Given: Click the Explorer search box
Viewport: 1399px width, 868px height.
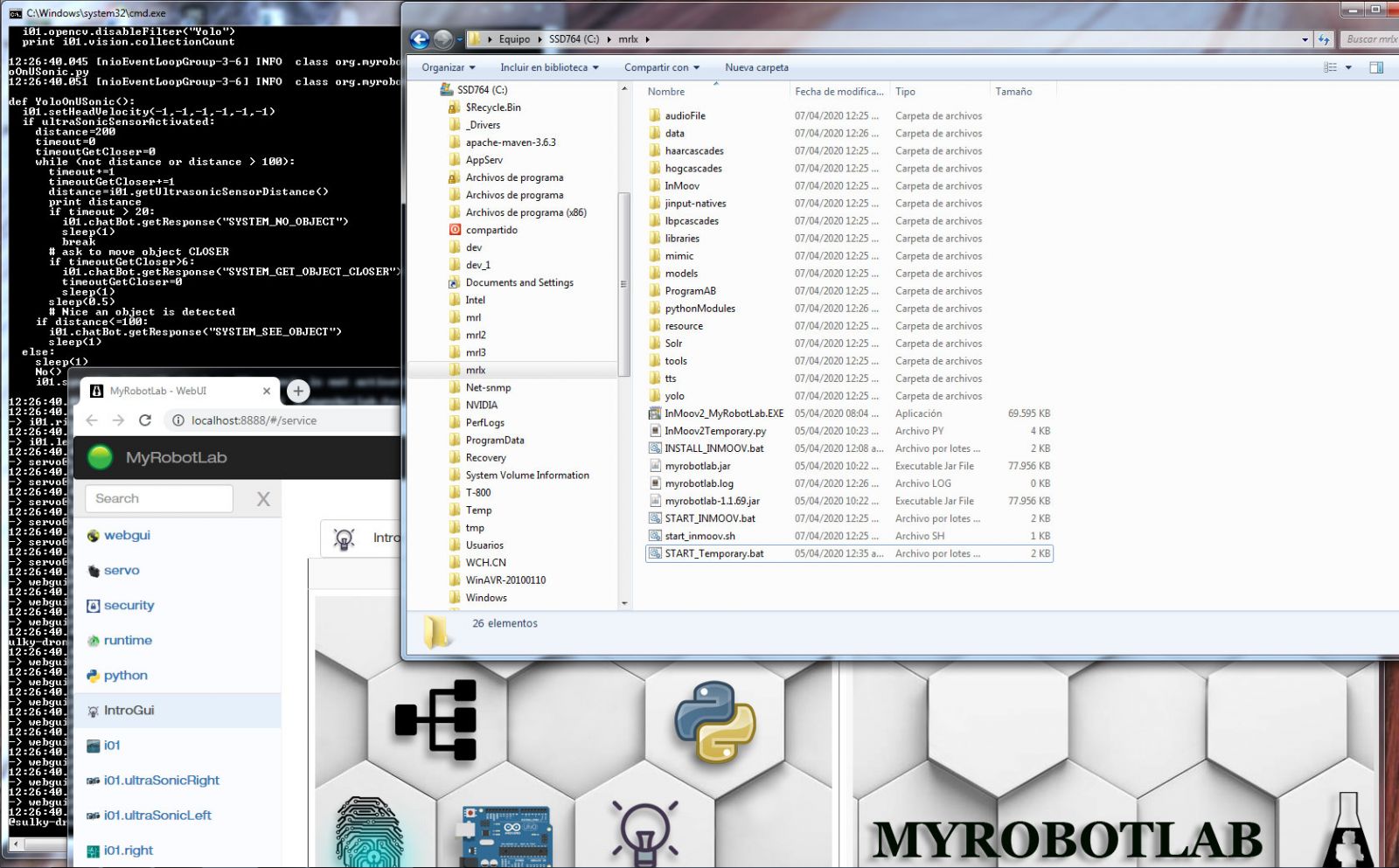Looking at the screenshot, I should coord(1370,39).
